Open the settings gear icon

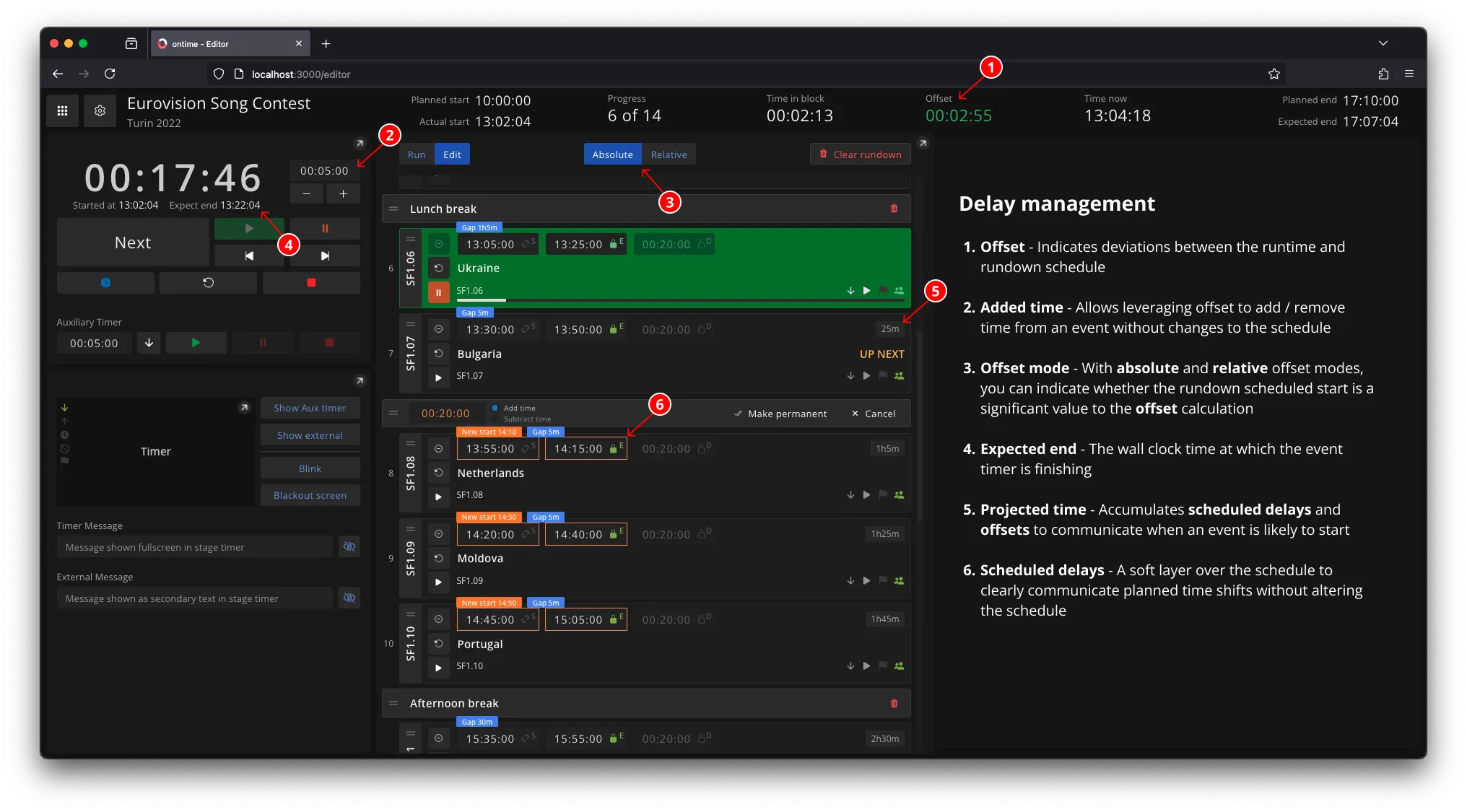(x=100, y=110)
